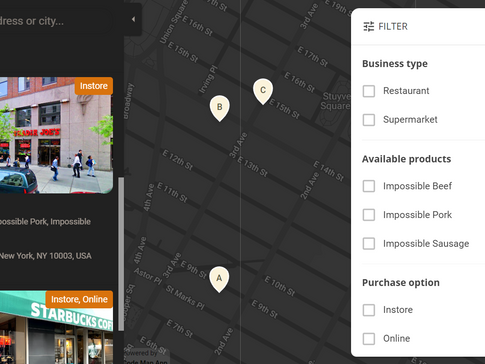Image resolution: width=485 pixels, height=364 pixels.
Task: Click the Business type heading
Action: [x=395, y=64]
